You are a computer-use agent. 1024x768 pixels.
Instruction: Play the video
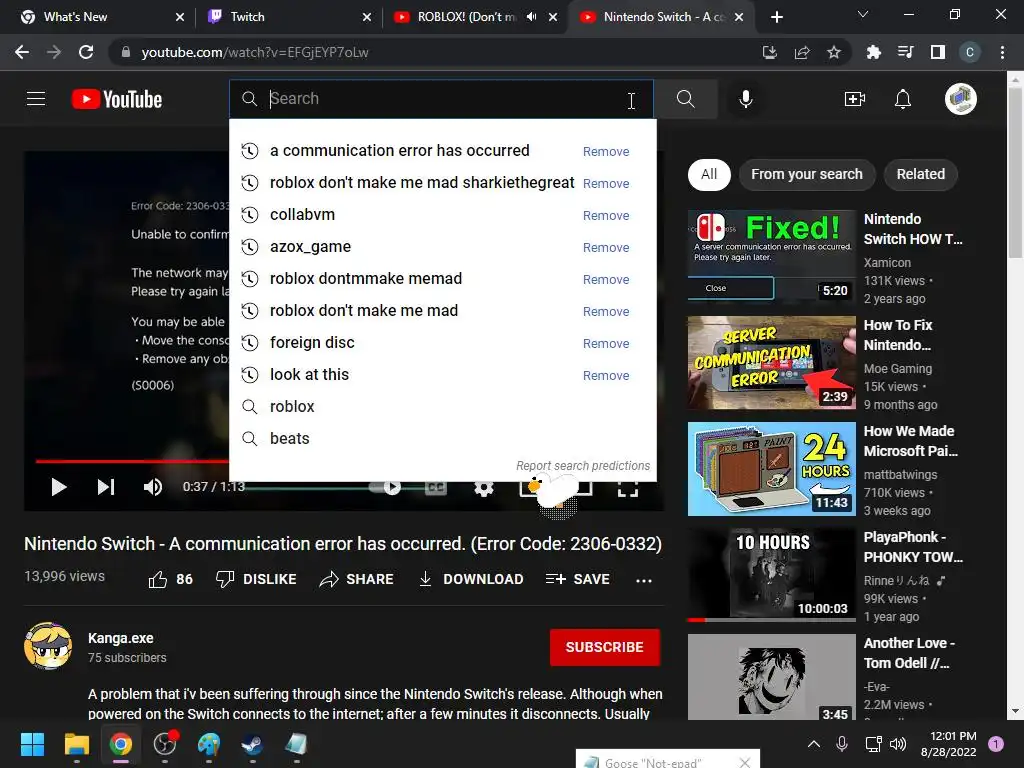[x=59, y=487]
